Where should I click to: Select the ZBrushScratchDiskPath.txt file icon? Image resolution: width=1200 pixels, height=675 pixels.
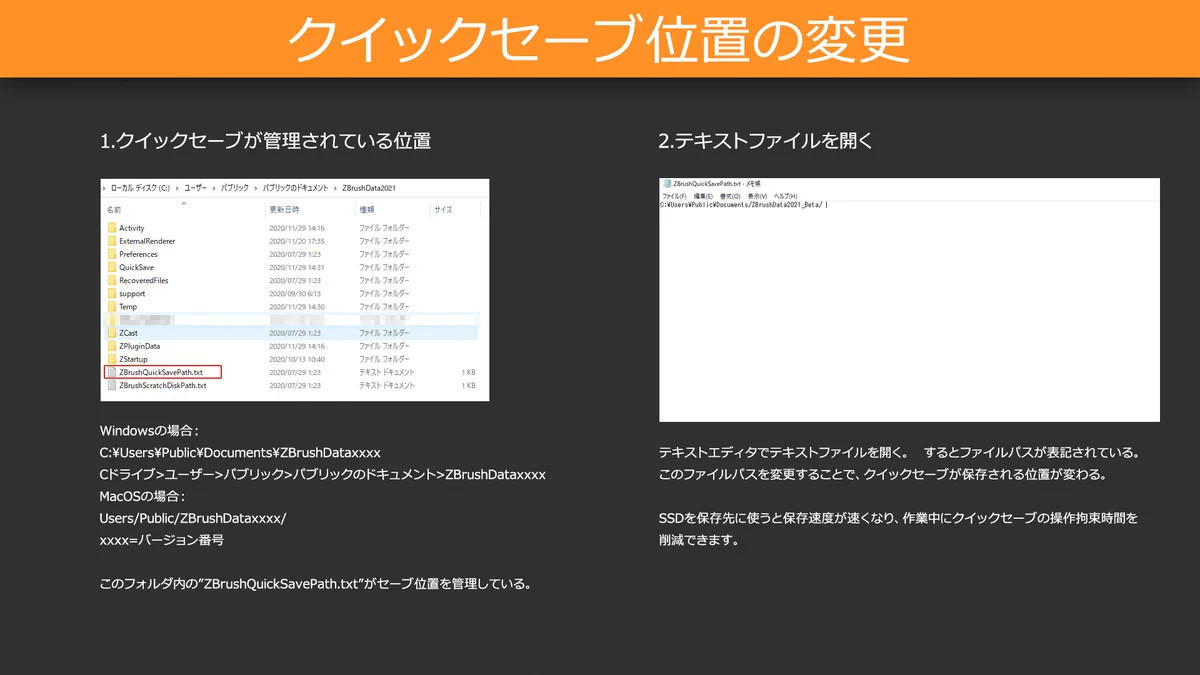click(111, 385)
